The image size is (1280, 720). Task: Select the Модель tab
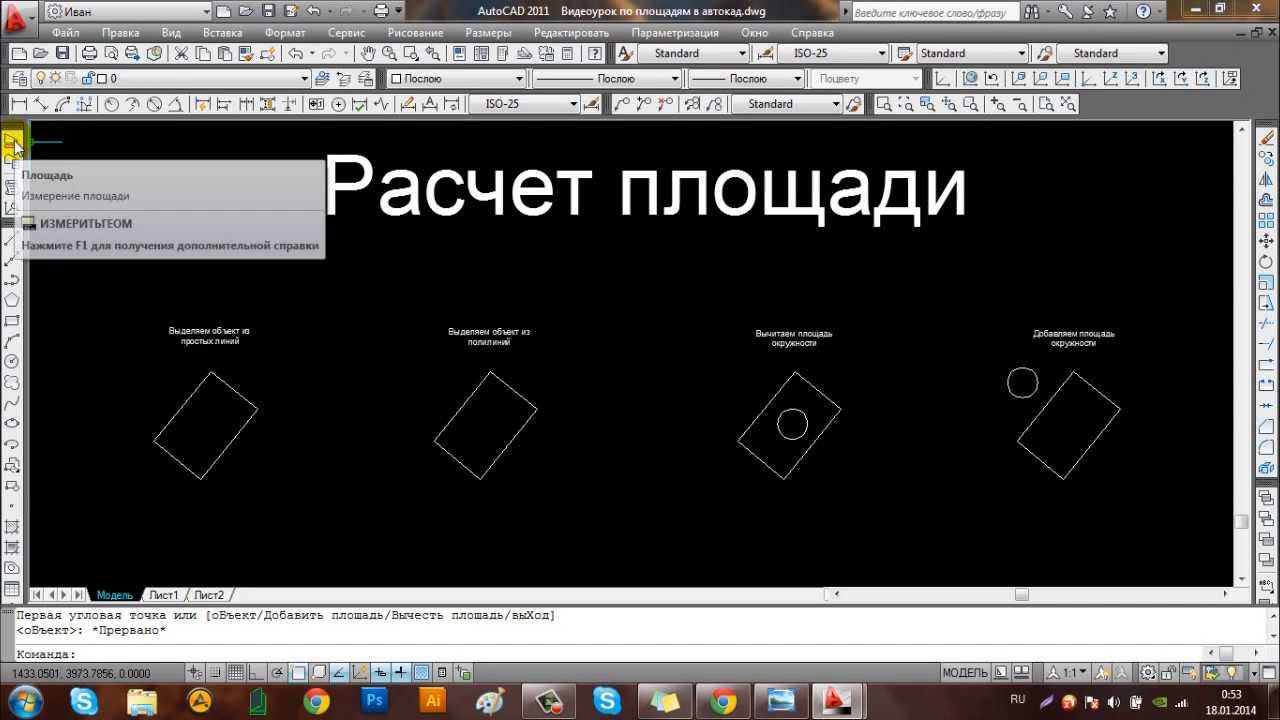114,595
